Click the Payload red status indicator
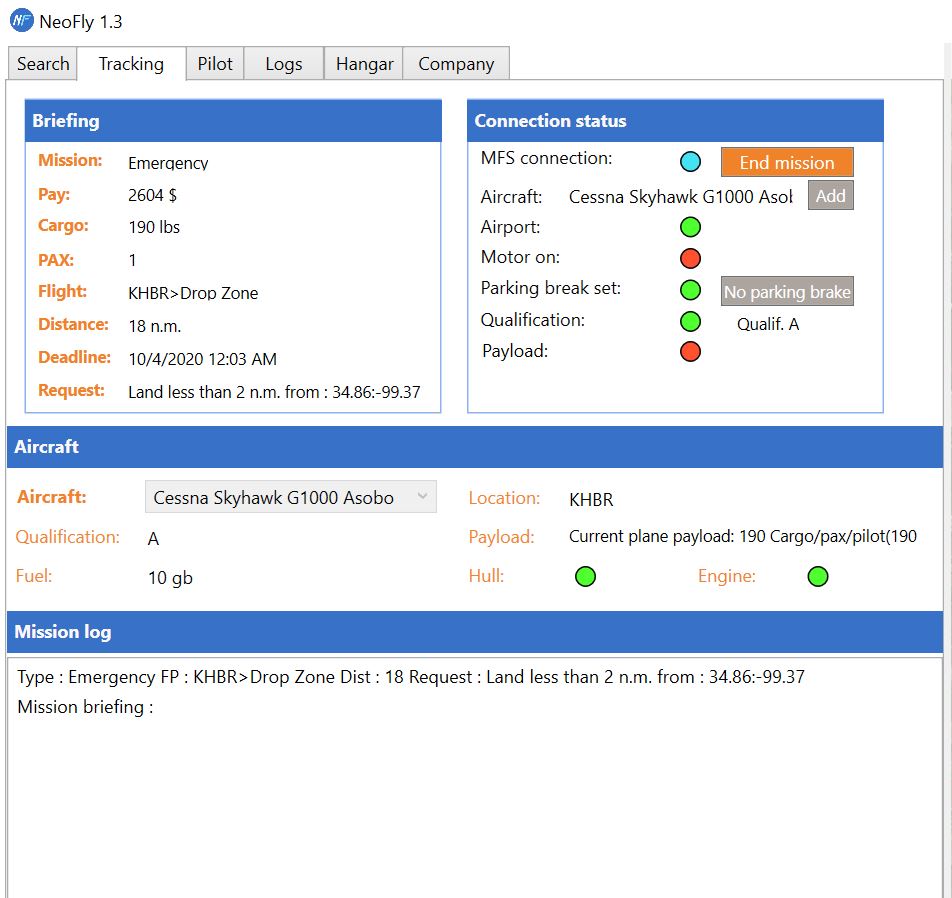952x898 pixels. click(690, 352)
